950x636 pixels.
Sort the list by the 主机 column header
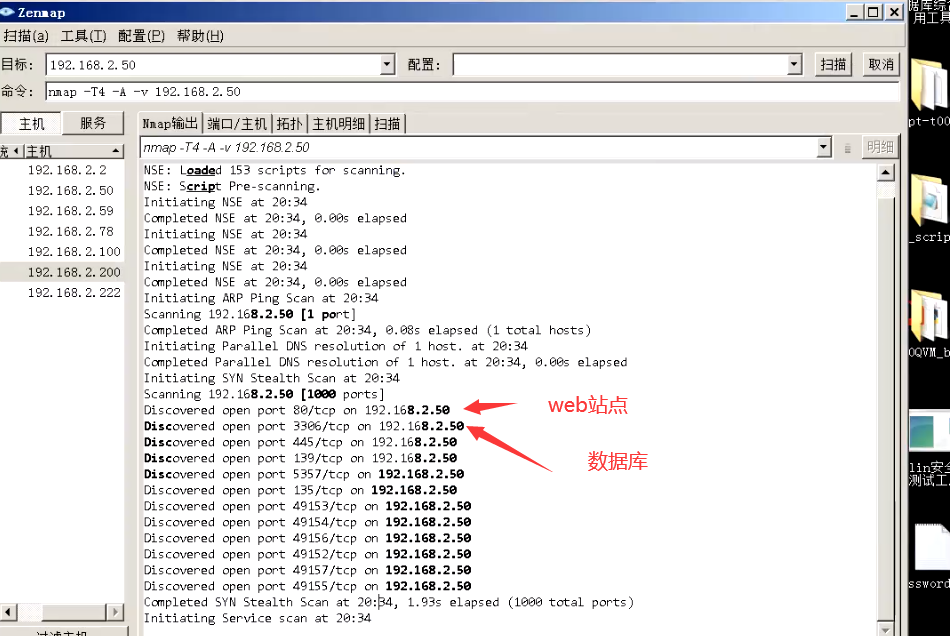(73, 151)
